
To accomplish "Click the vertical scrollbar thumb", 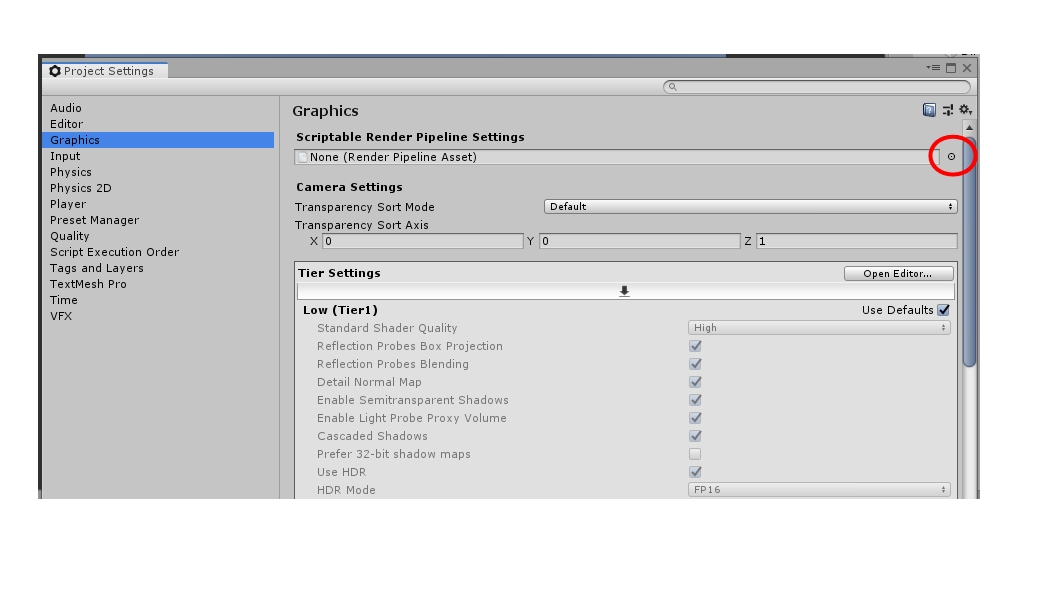I will [x=969, y=253].
